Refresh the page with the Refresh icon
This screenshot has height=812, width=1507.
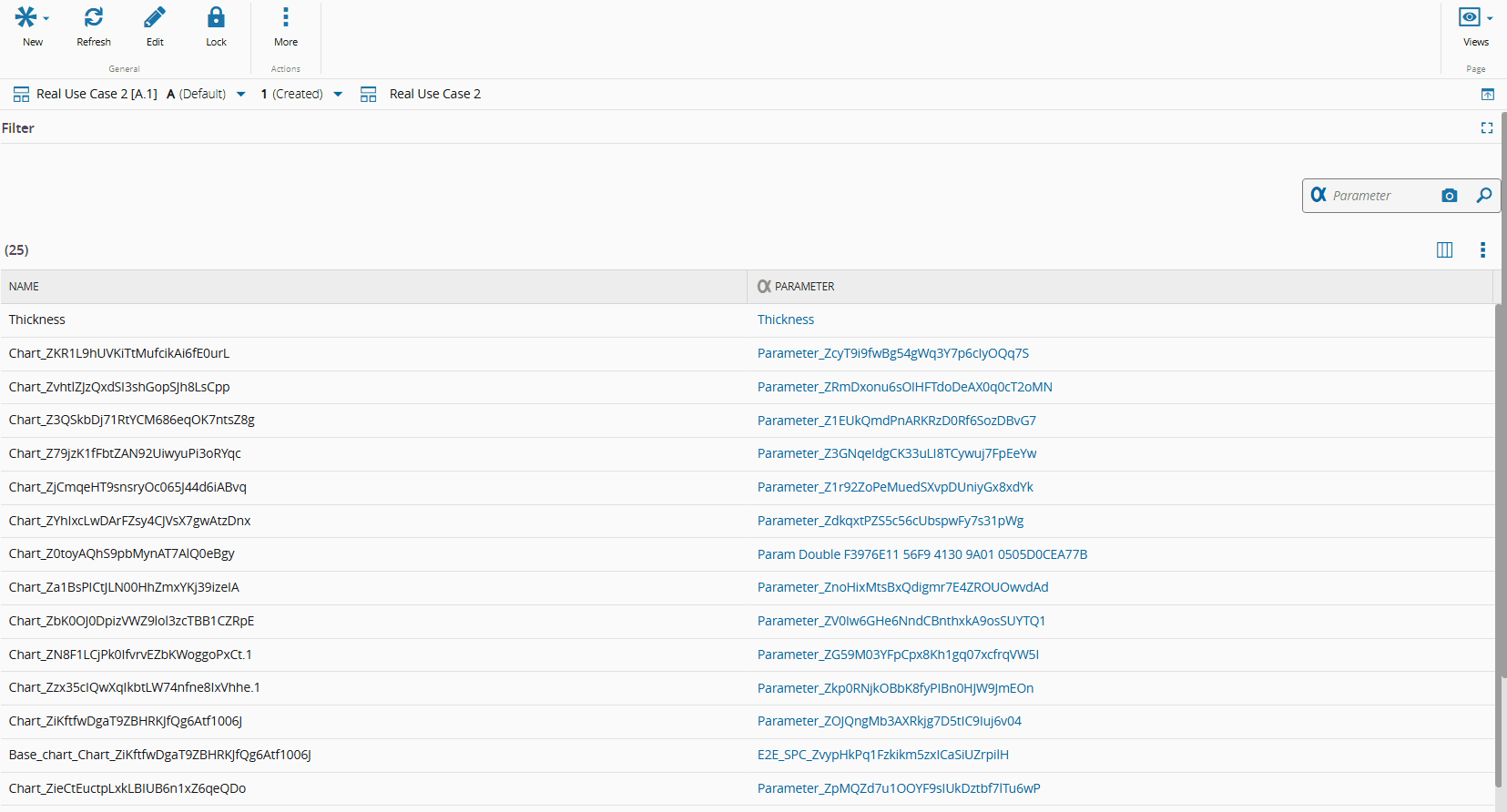[x=94, y=17]
